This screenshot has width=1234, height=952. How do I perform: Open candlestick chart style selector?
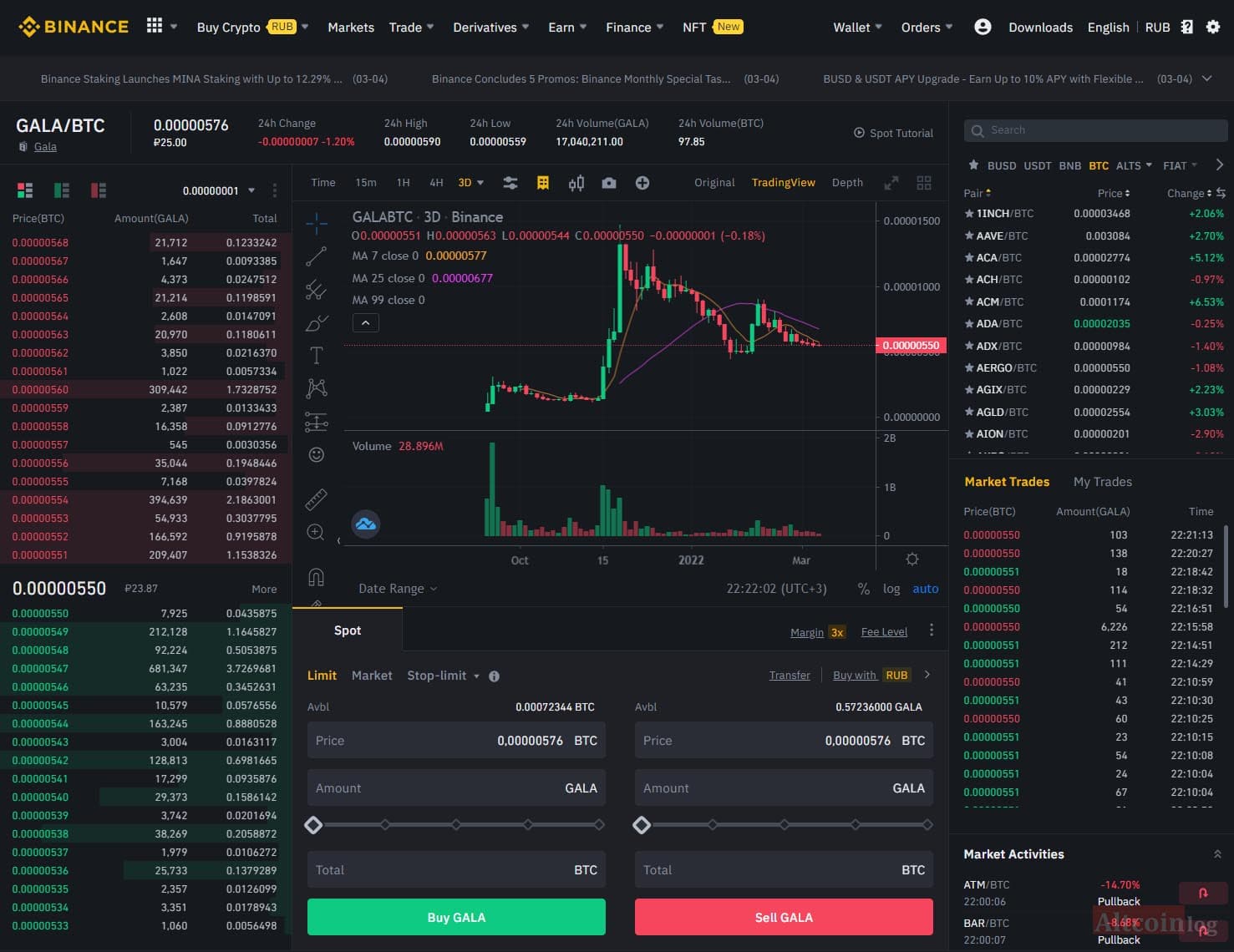coord(576,183)
